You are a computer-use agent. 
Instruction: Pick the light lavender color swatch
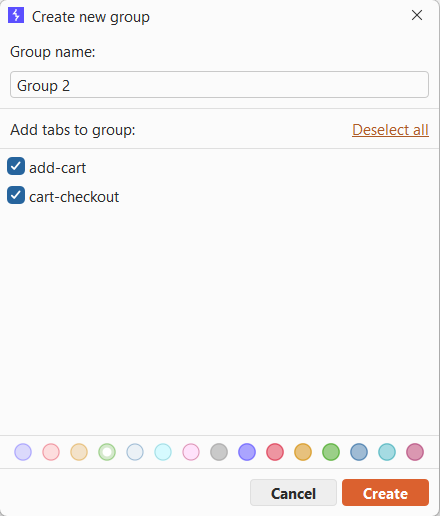click(x=23, y=452)
